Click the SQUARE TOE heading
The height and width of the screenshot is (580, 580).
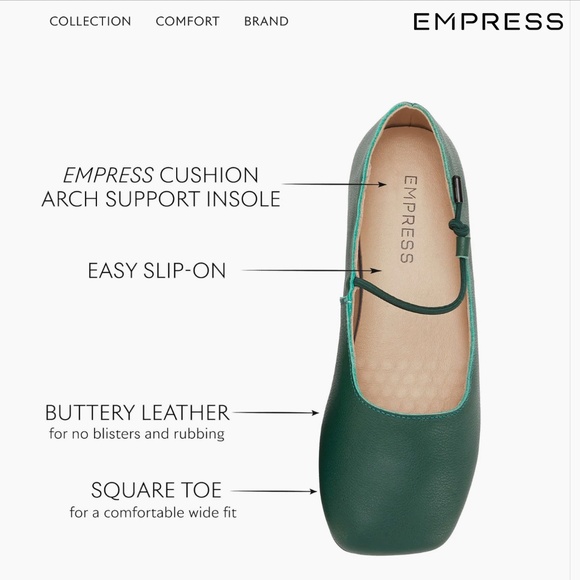pos(156,490)
